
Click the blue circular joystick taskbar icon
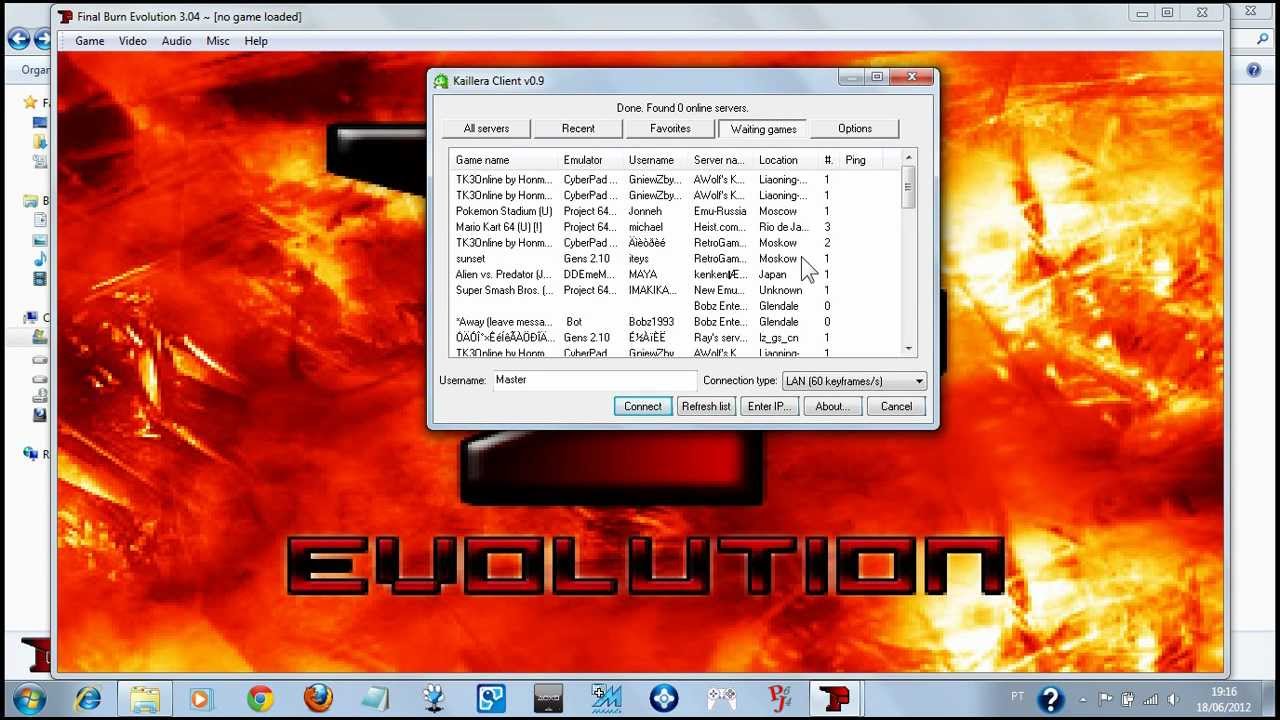pyautogui.click(x=664, y=698)
